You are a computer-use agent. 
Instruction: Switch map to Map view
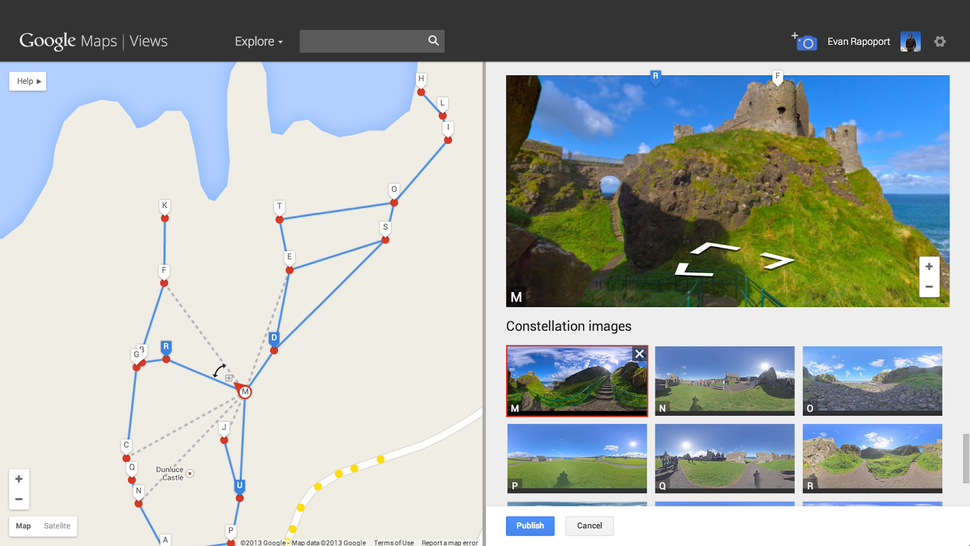(x=23, y=526)
